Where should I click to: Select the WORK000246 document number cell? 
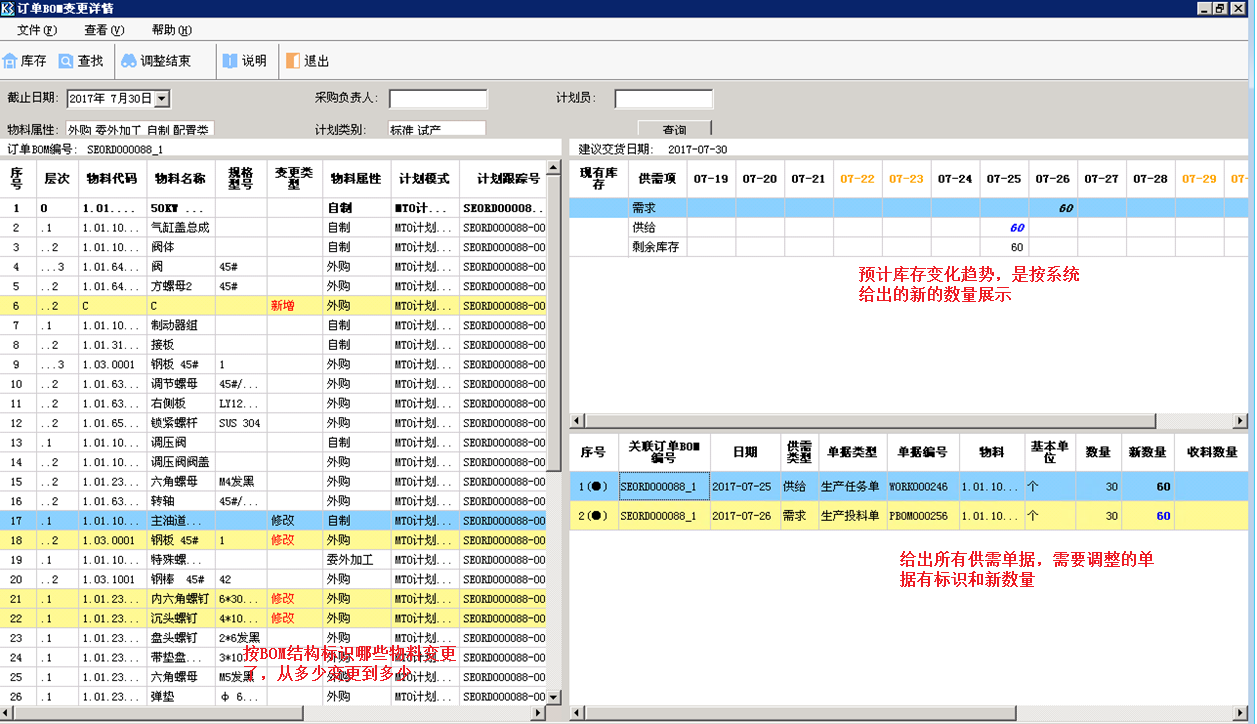coord(923,486)
